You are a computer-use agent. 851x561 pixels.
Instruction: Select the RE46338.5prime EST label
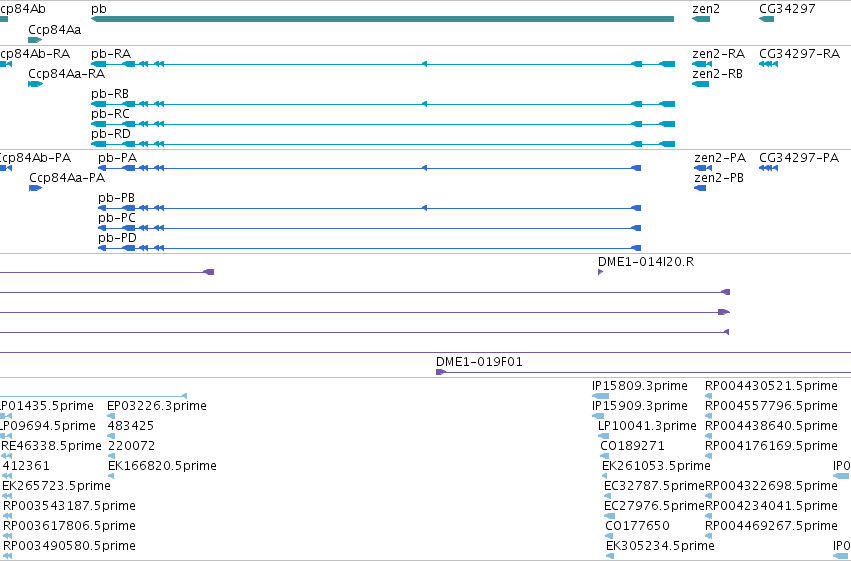tap(52, 446)
